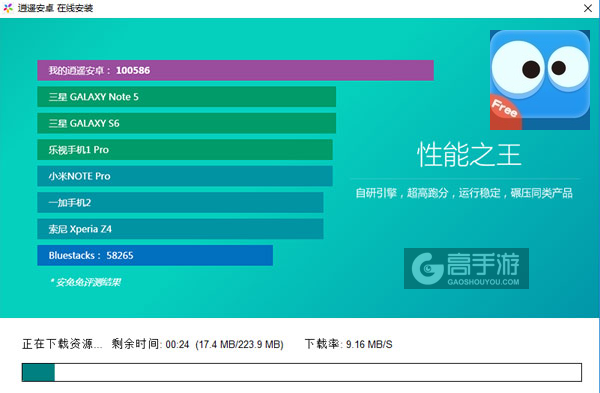Click the 索尼 Xperia Z4 bar
The width and height of the screenshot is (600, 393).
pos(180,229)
